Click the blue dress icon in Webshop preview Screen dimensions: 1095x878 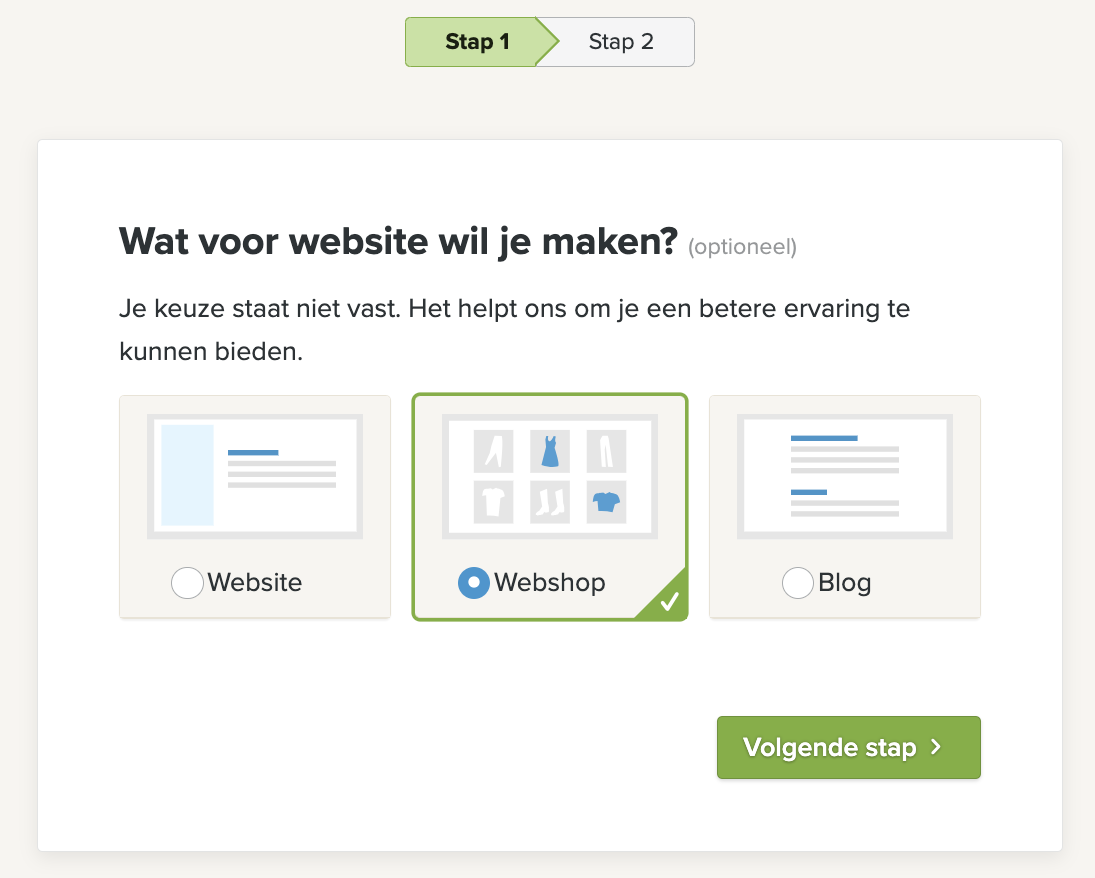coord(550,451)
